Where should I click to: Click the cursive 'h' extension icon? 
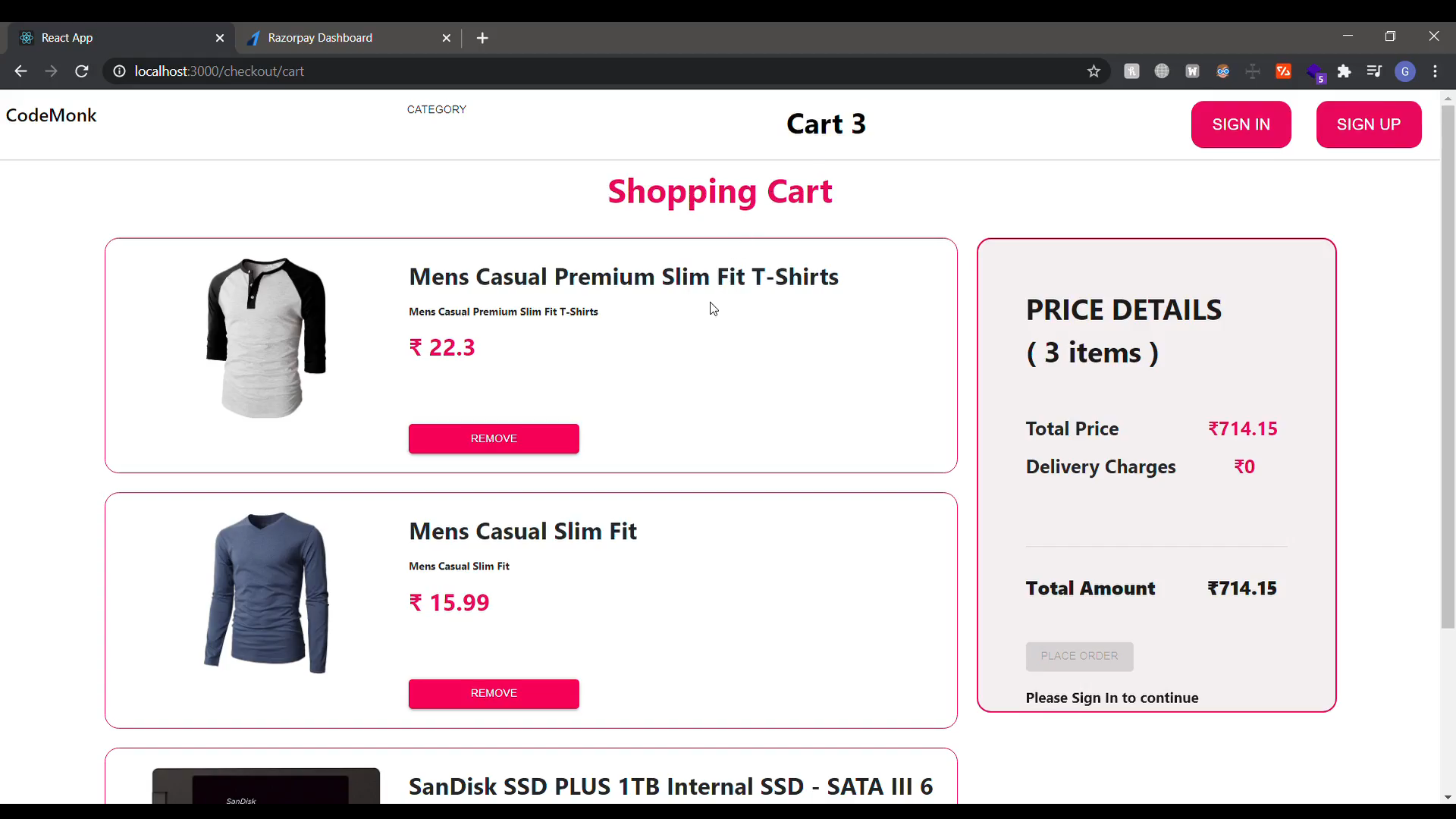point(1131,71)
